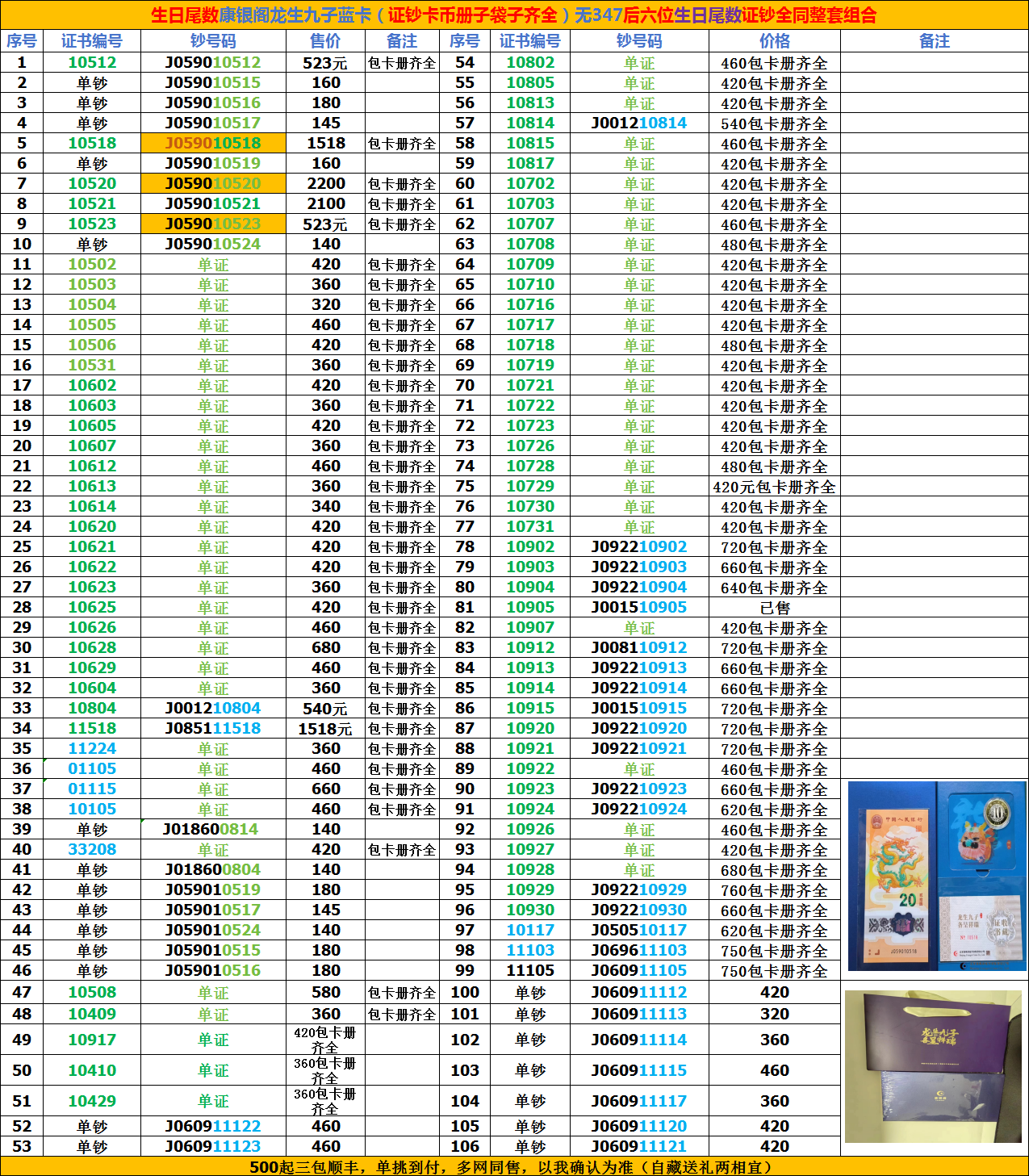
Task: Select sequence number 106 cell
Action: [x=465, y=1147]
